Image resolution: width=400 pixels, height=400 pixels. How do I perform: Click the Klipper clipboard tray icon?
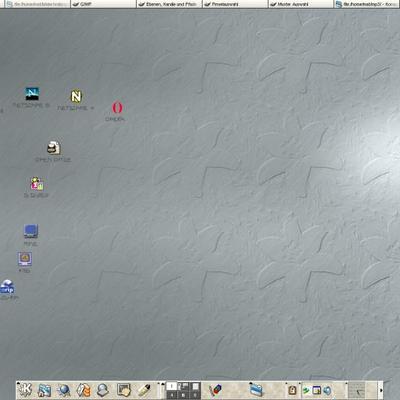(x=292, y=390)
